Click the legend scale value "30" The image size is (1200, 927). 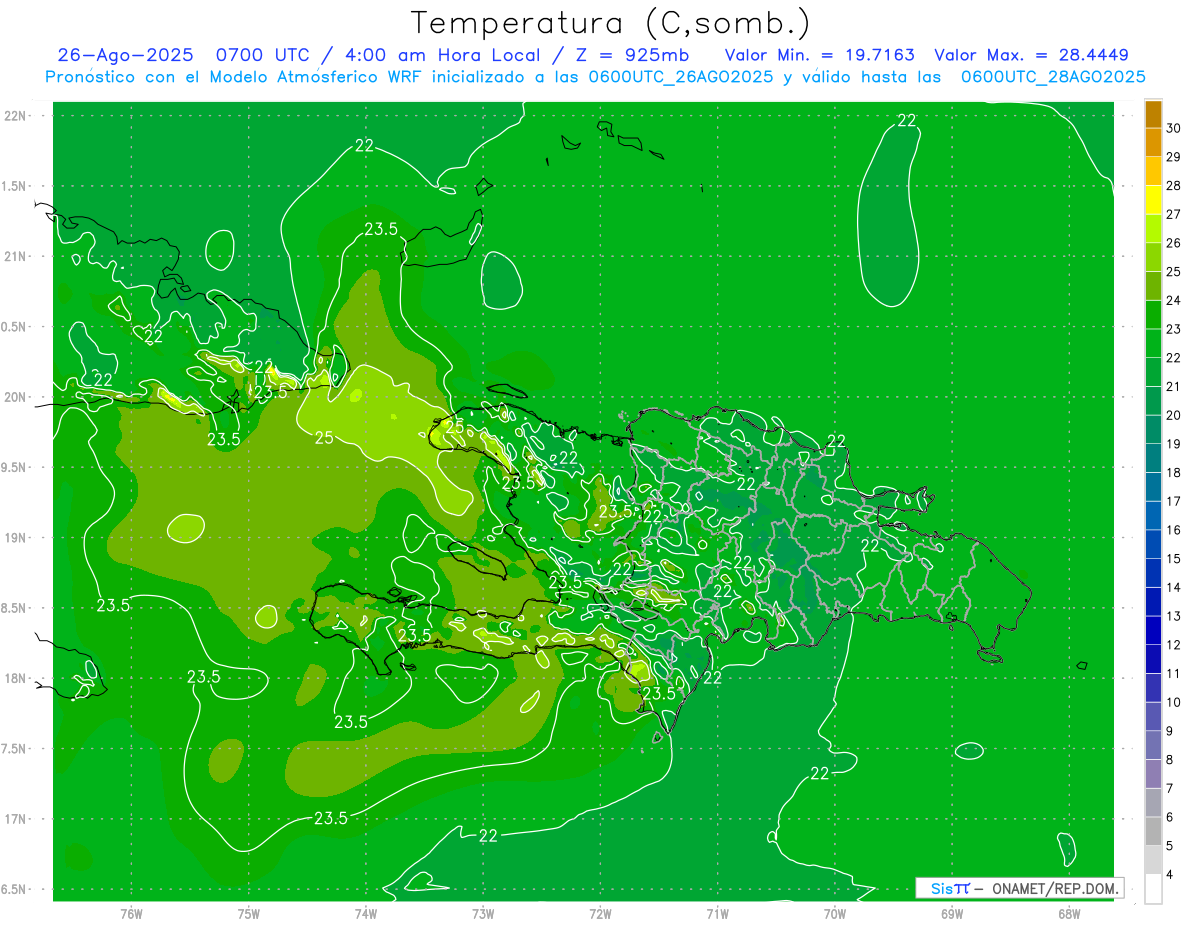1173,129
